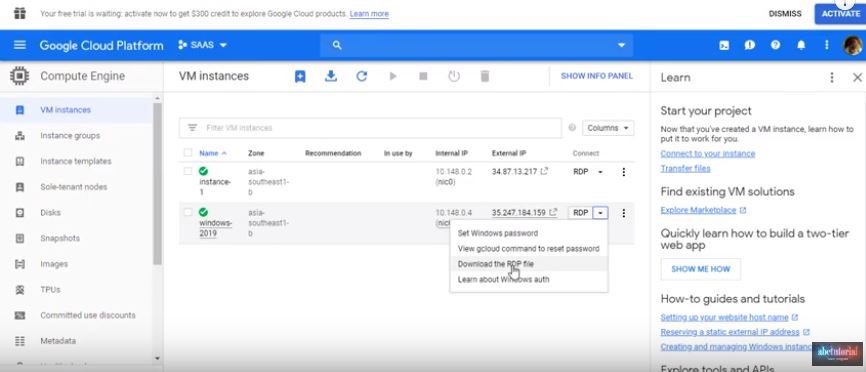The height and width of the screenshot is (372, 866).
Task: Select Learn about Windows auth
Action: (x=529, y=279)
